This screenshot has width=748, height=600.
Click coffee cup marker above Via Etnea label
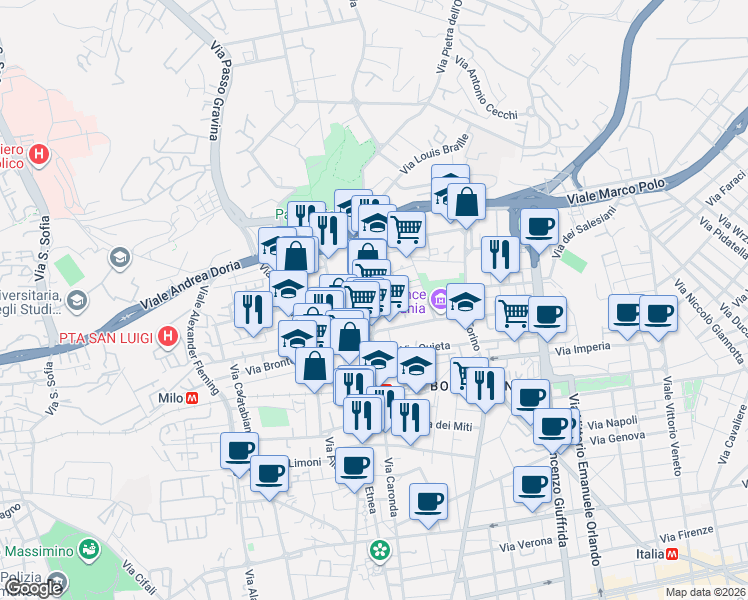(x=354, y=466)
